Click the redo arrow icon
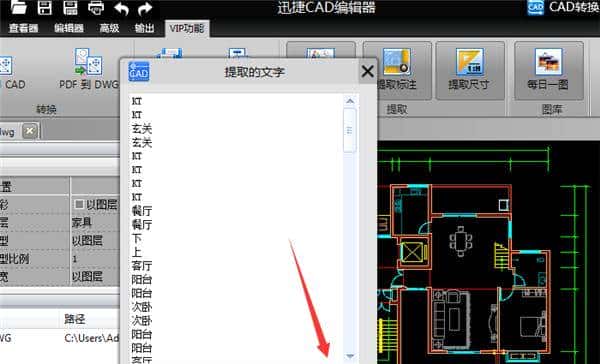Viewport: 600px width, 364px height. (145, 8)
